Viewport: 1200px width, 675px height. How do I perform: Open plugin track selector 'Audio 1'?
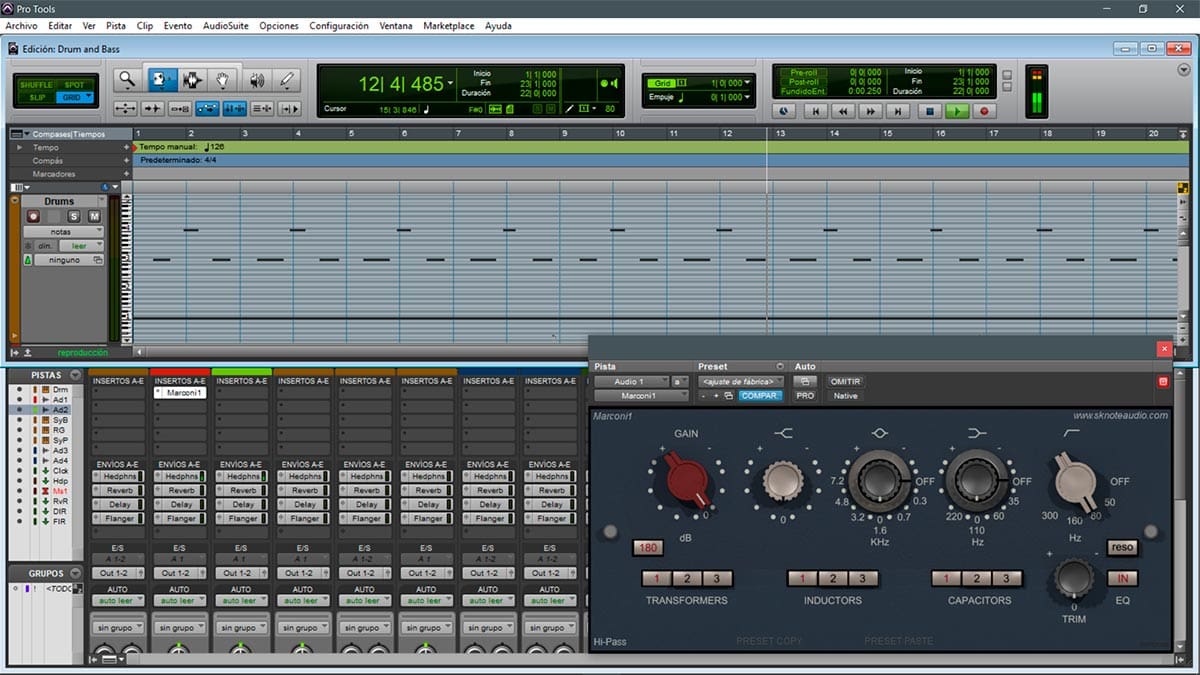point(631,381)
